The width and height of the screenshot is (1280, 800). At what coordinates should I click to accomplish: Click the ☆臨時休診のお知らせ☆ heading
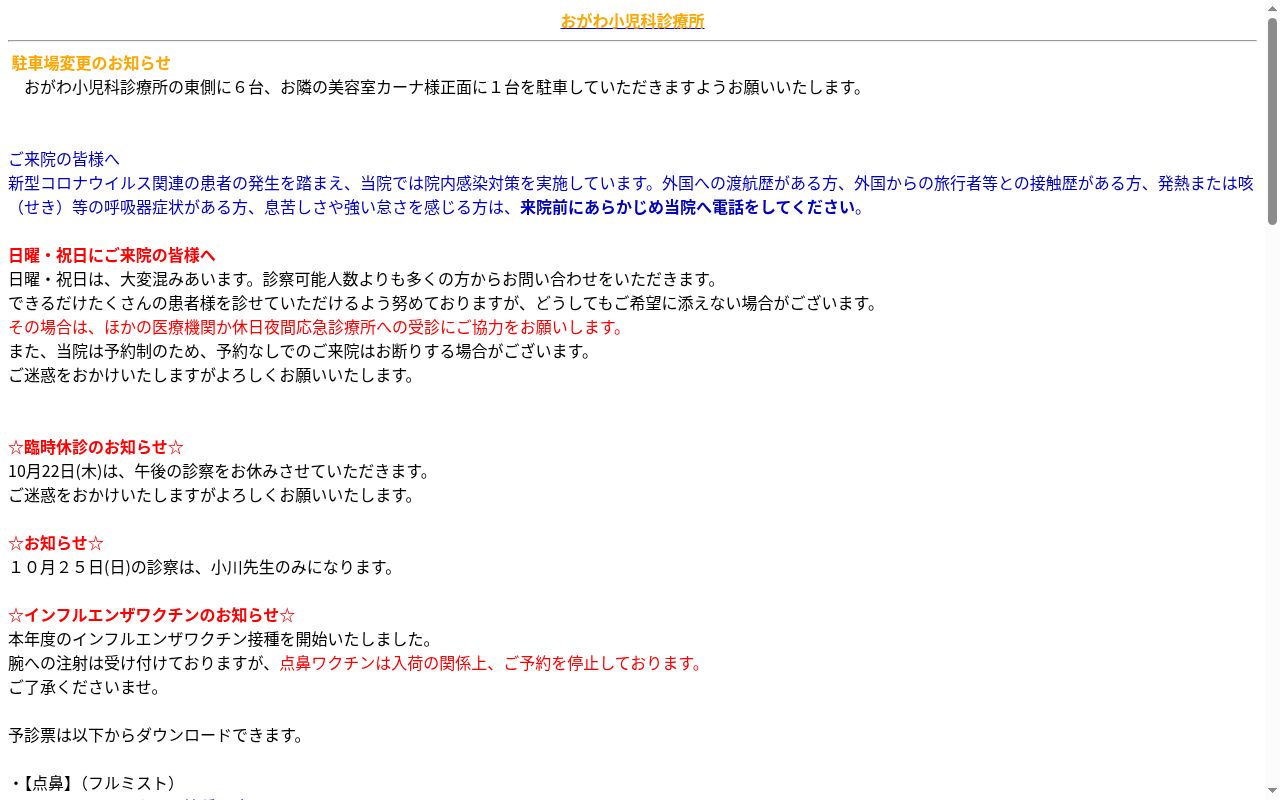[x=96, y=447]
